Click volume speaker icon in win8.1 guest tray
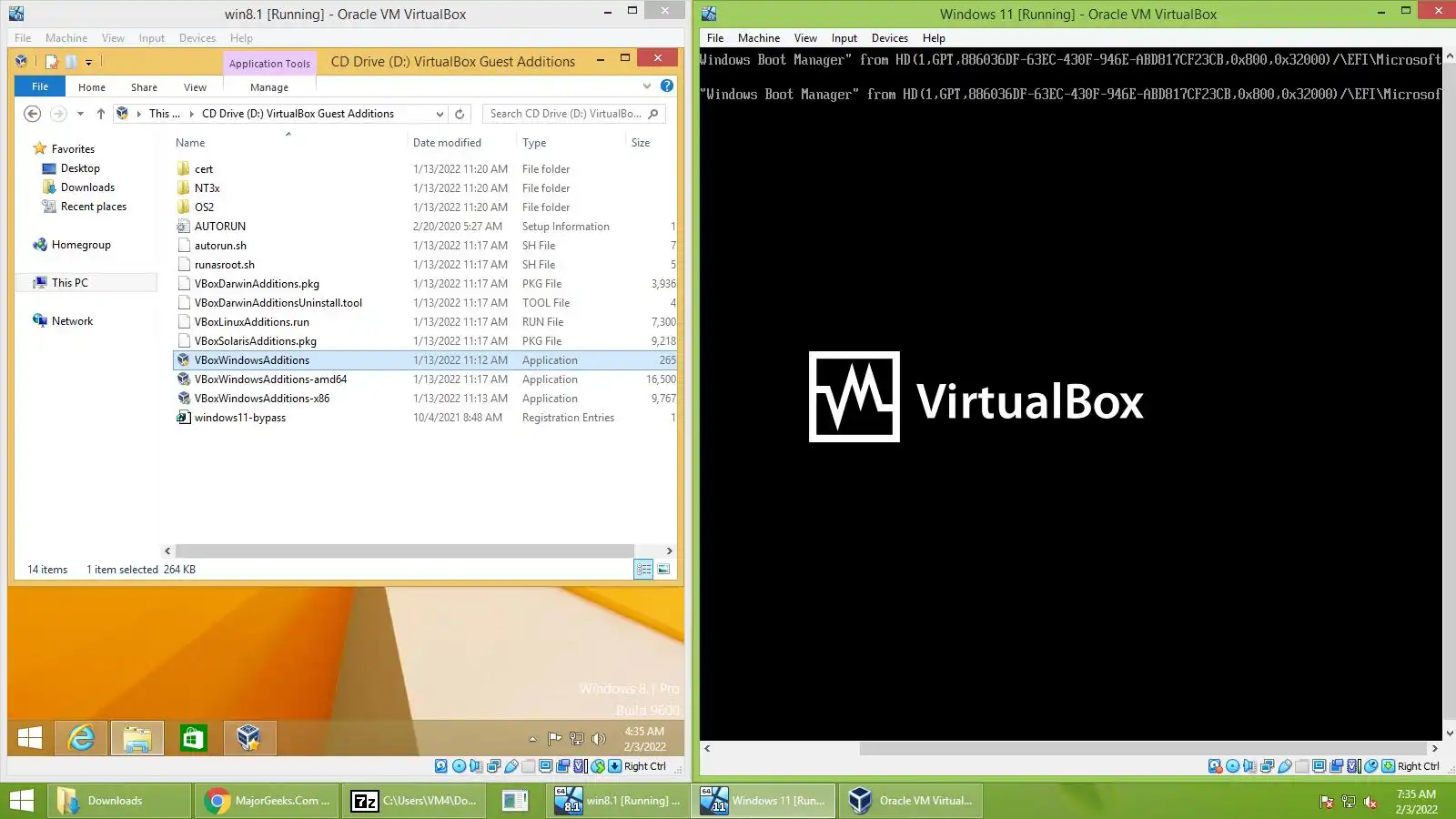The image size is (1456, 819). pyautogui.click(x=598, y=739)
